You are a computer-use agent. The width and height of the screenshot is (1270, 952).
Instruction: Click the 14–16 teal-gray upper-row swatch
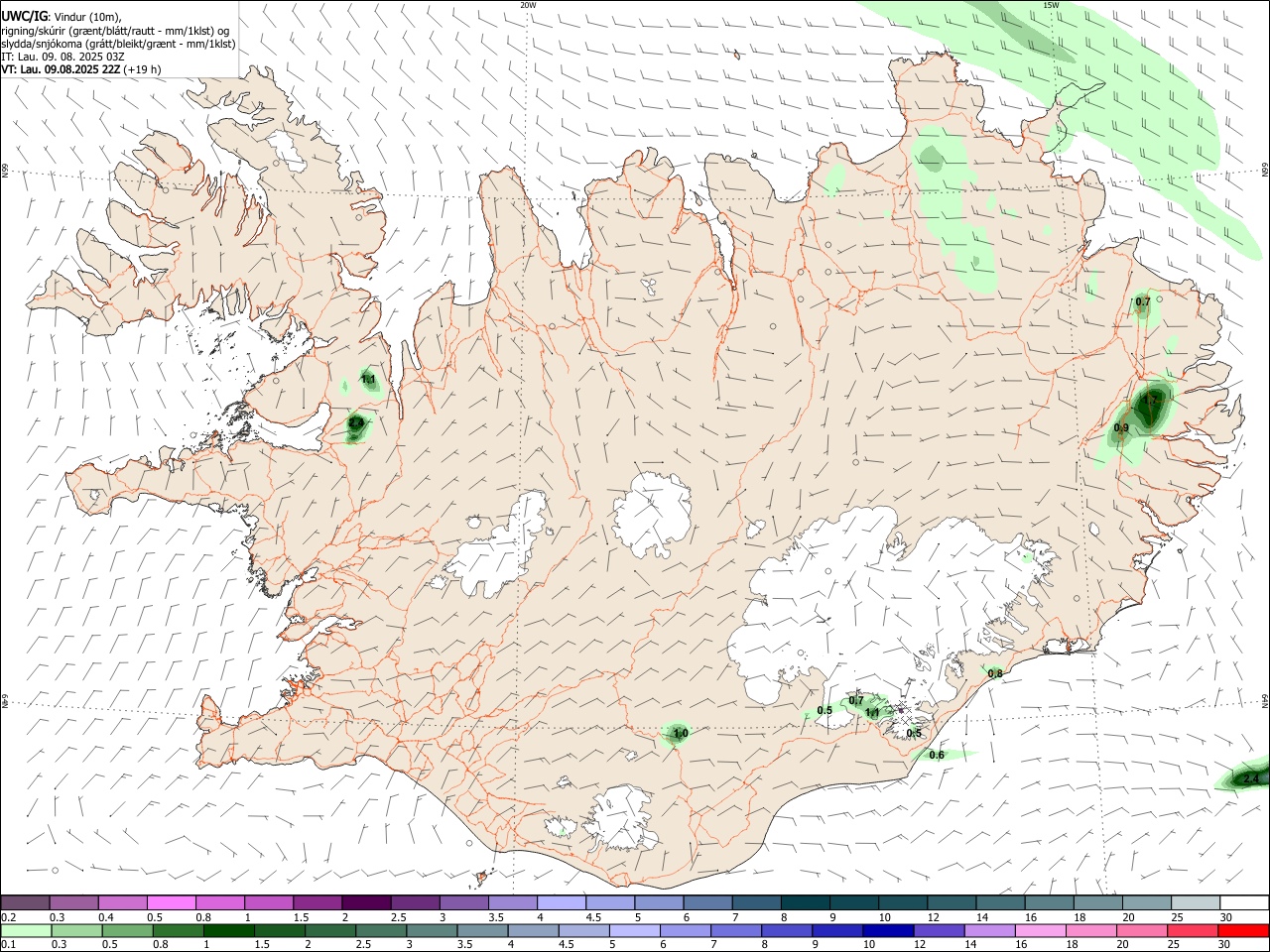point(1000,903)
